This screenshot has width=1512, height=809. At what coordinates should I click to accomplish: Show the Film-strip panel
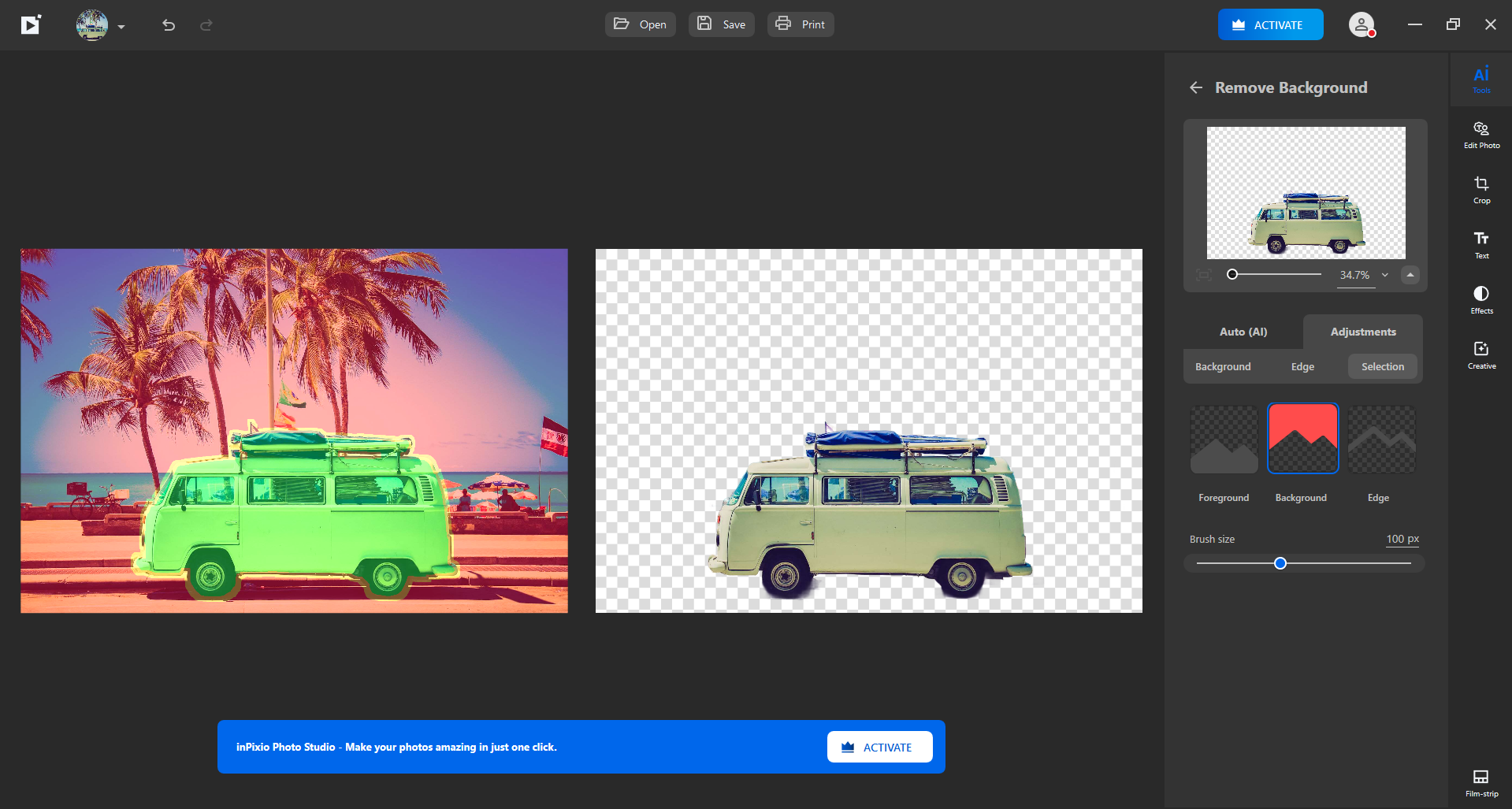tap(1481, 781)
